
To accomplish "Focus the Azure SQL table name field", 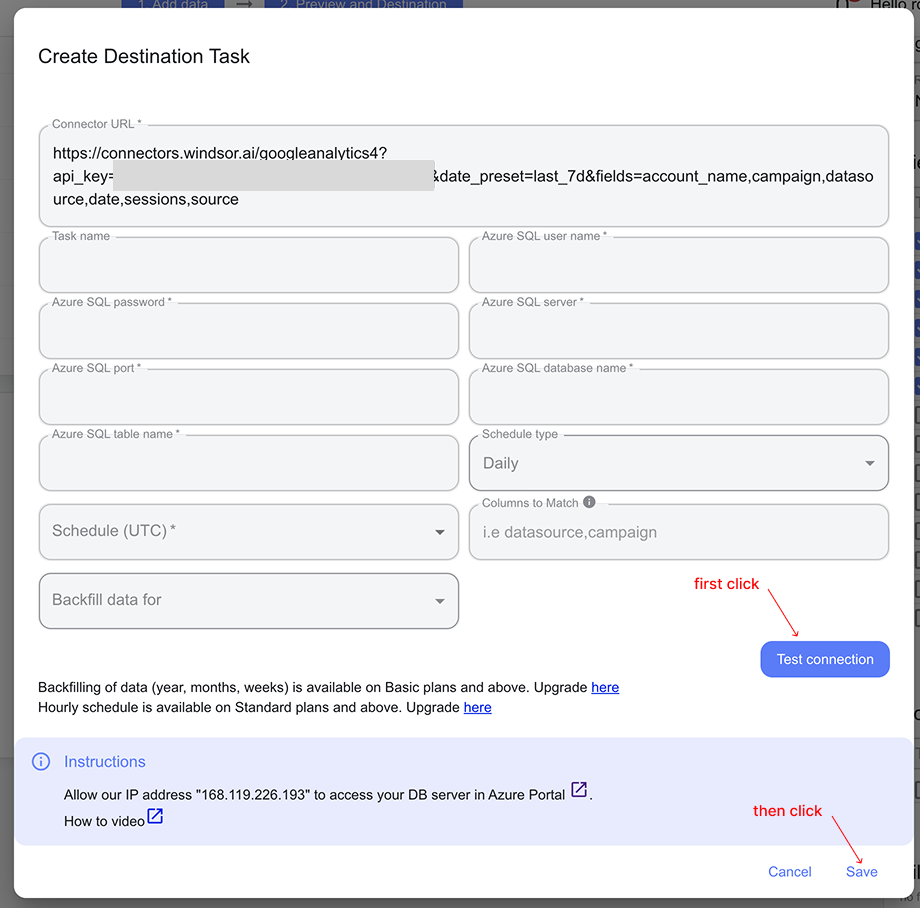I will (x=249, y=463).
